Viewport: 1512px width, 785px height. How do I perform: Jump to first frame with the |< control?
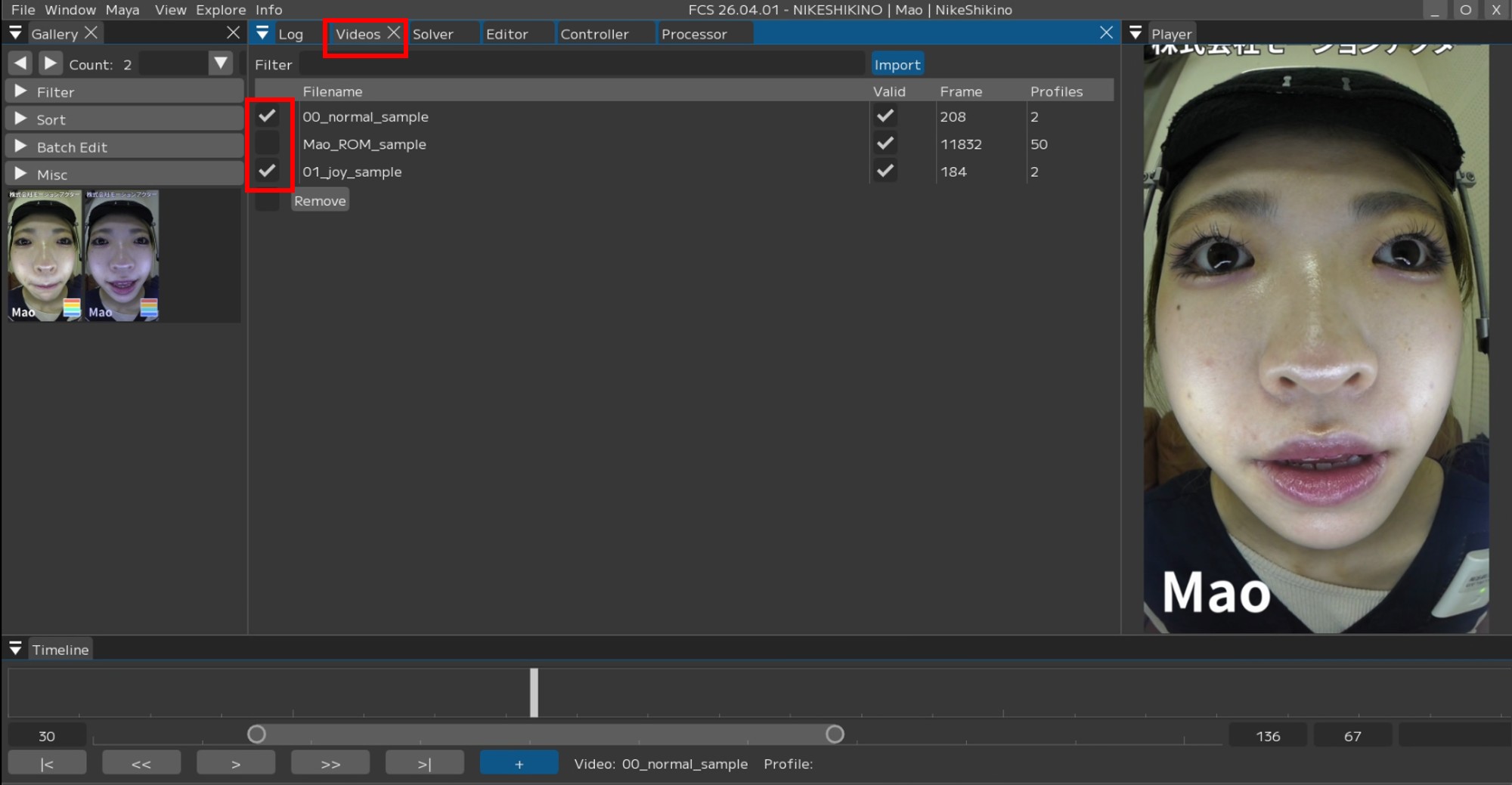tap(47, 762)
